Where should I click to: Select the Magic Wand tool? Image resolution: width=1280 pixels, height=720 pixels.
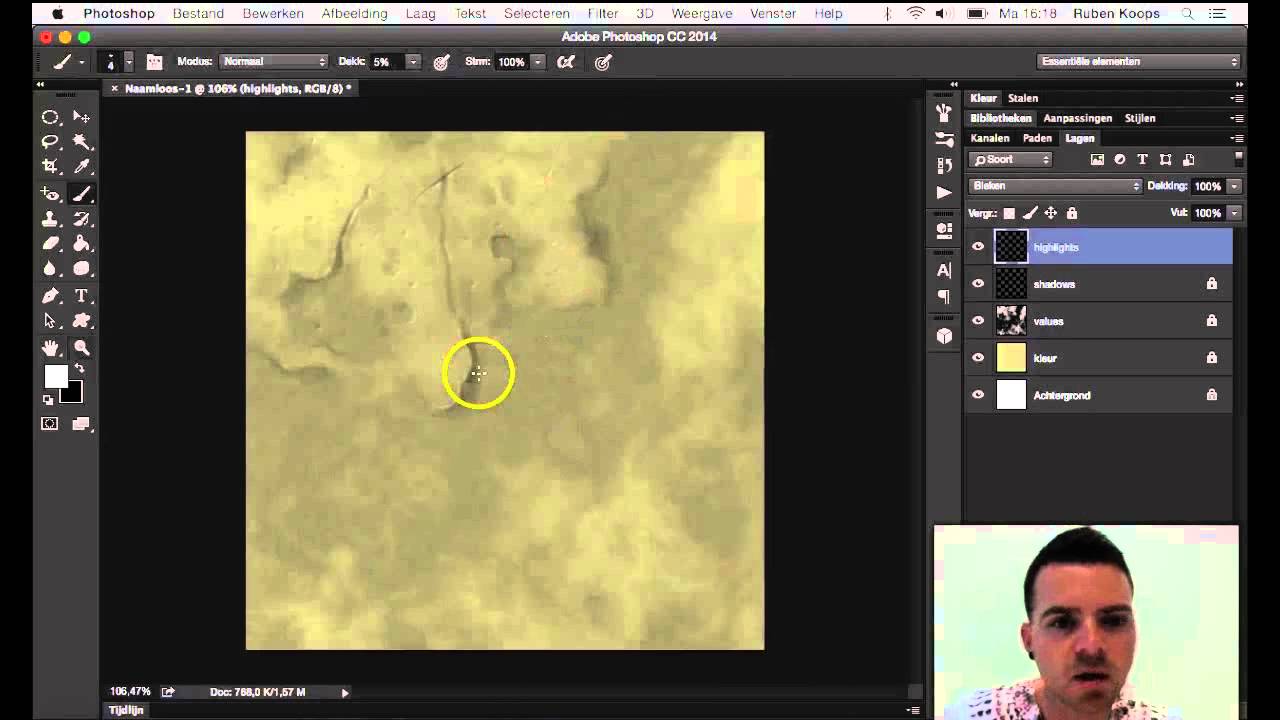click(x=82, y=142)
